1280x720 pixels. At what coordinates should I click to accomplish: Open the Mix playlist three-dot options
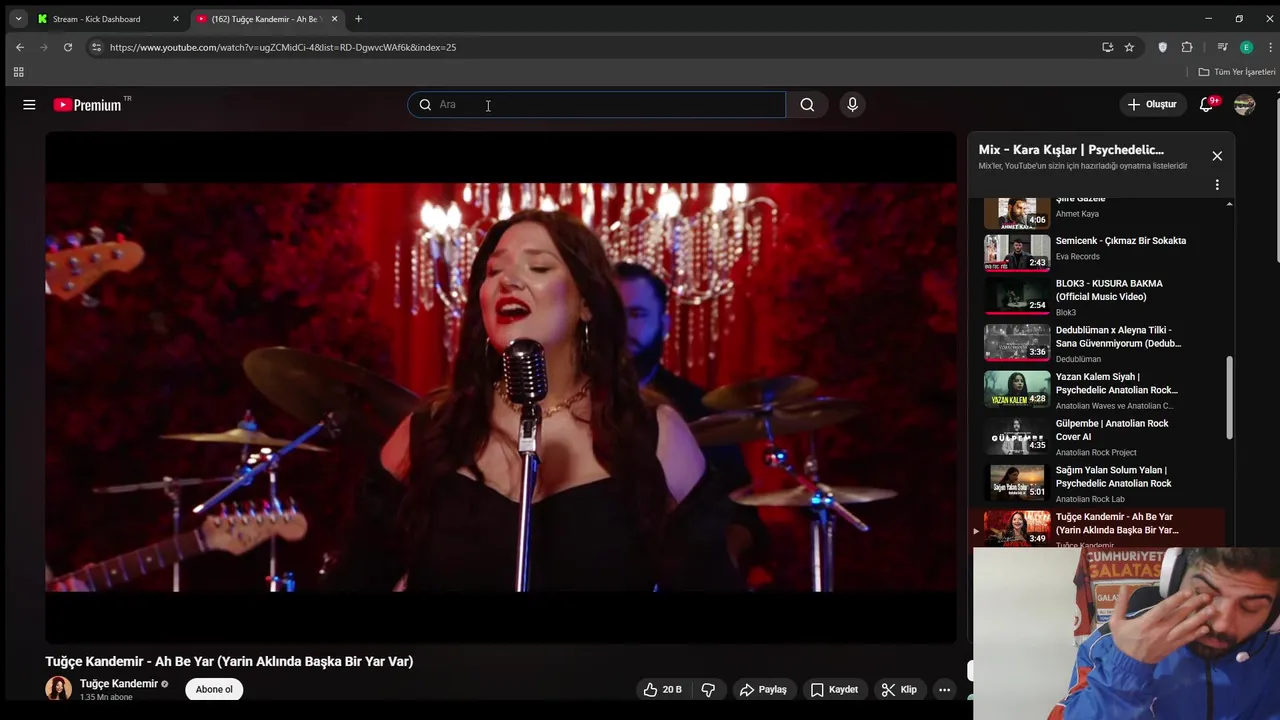pyautogui.click(x=1217, y=185)
